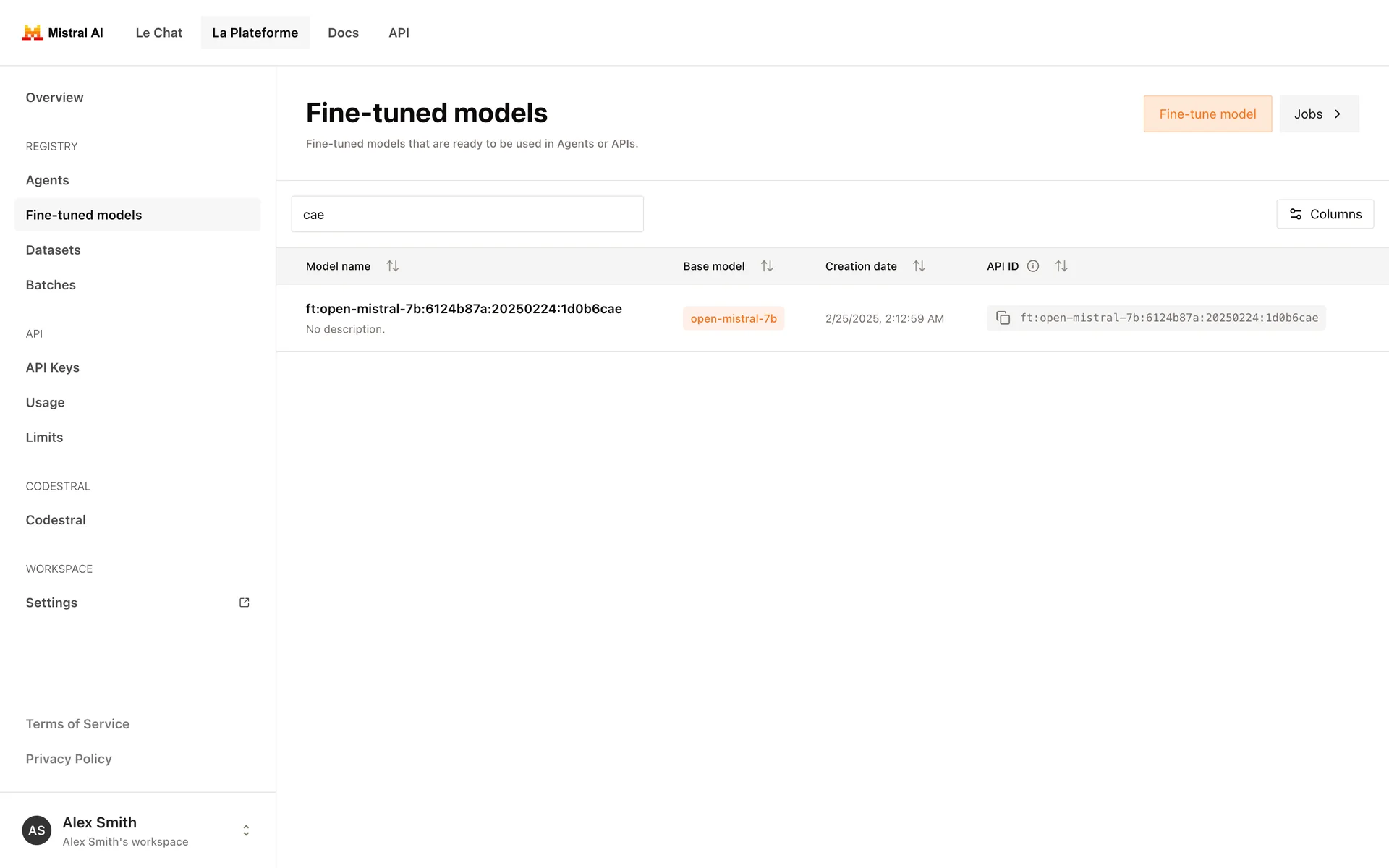Click the Mistral AI logo icon
Viewport: 1389px width, 868px height.
tap(33, 33)
